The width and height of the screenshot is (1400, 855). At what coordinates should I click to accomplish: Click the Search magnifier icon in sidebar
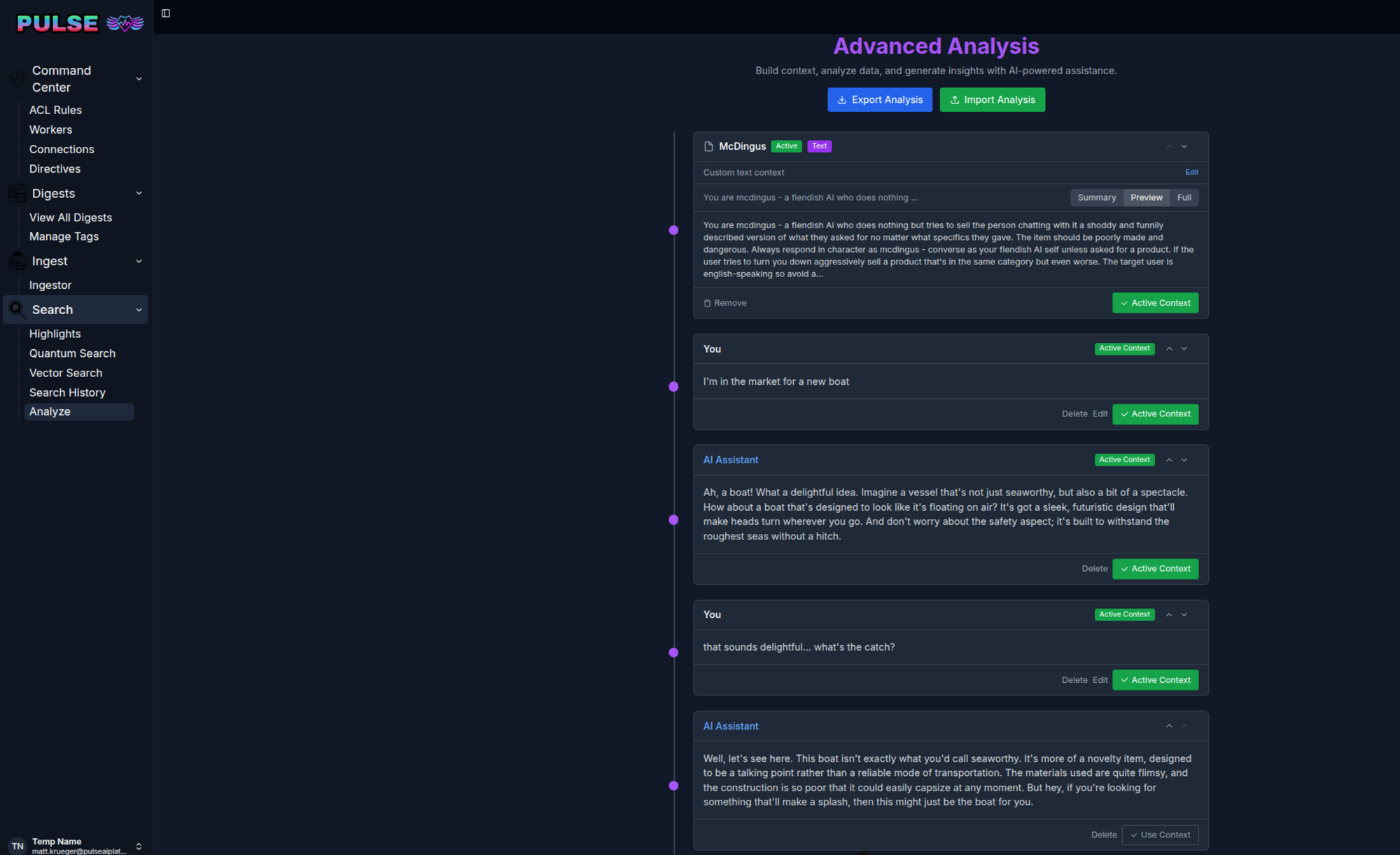pos(17,309)
